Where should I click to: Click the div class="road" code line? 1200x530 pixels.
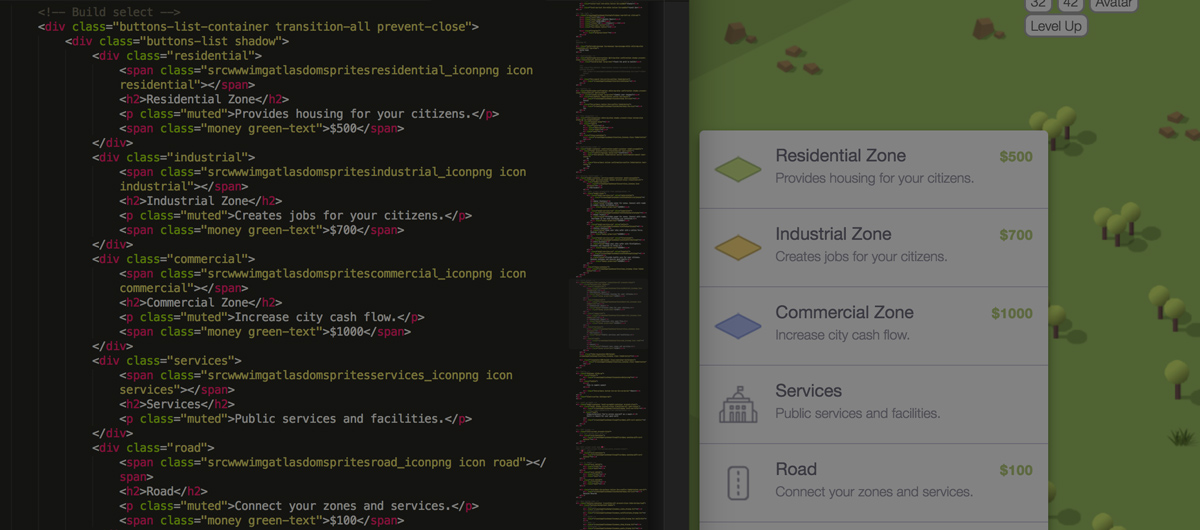click(x=153, y=447)
